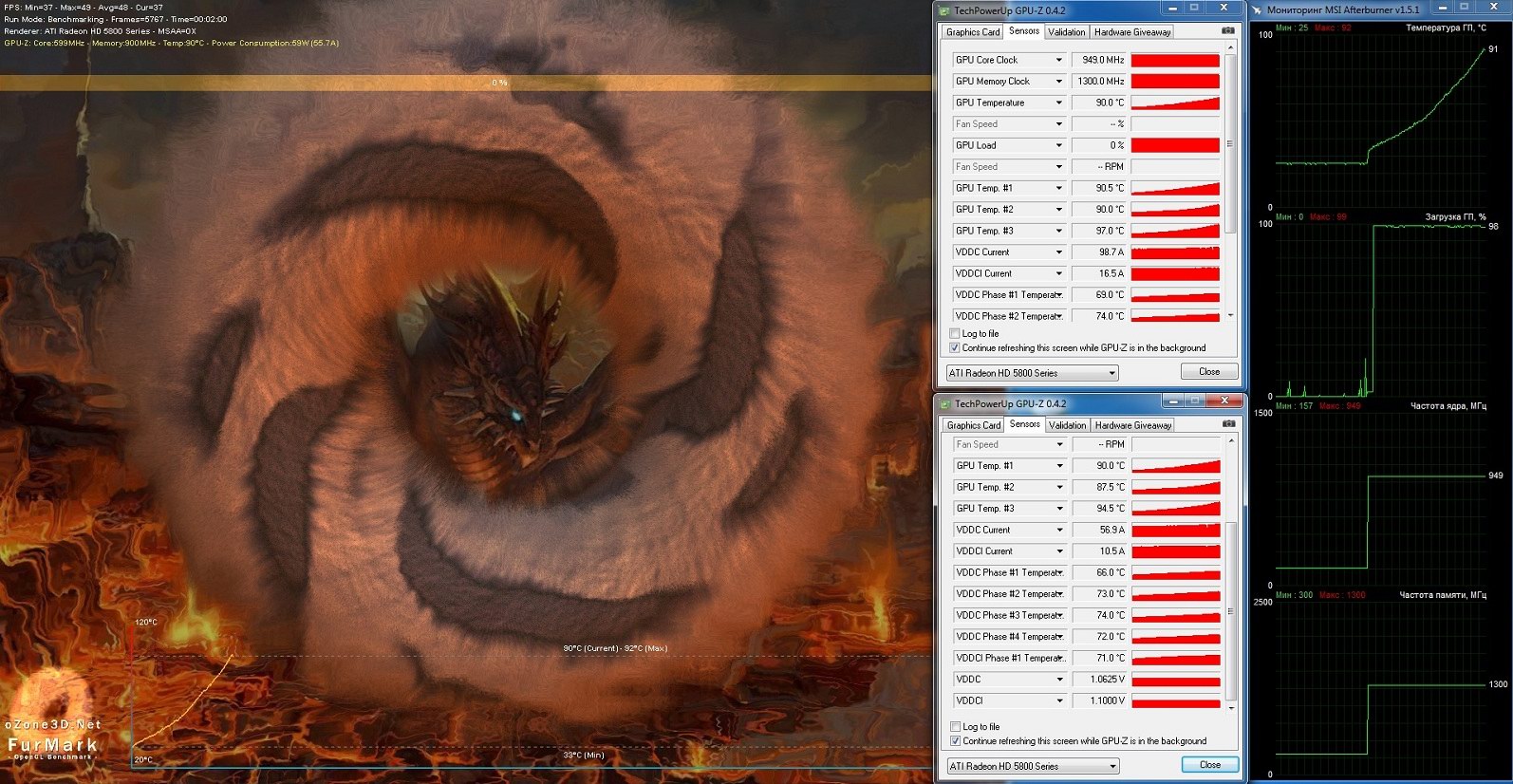This screenshot has width=1513, height=784.
Task: Click the camera screenshot icon in lower GPU-Z window
Action: point(1228,424)
